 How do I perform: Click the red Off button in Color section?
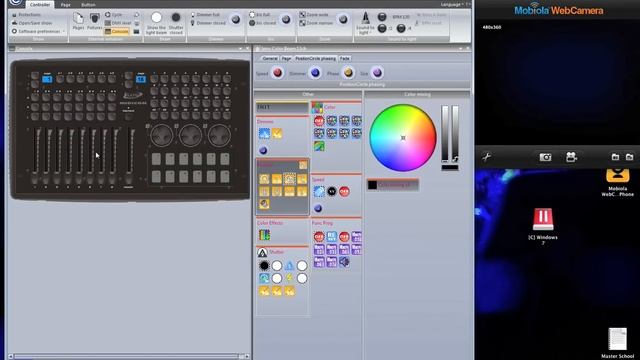pyautogui.click(x=319, y=121)
